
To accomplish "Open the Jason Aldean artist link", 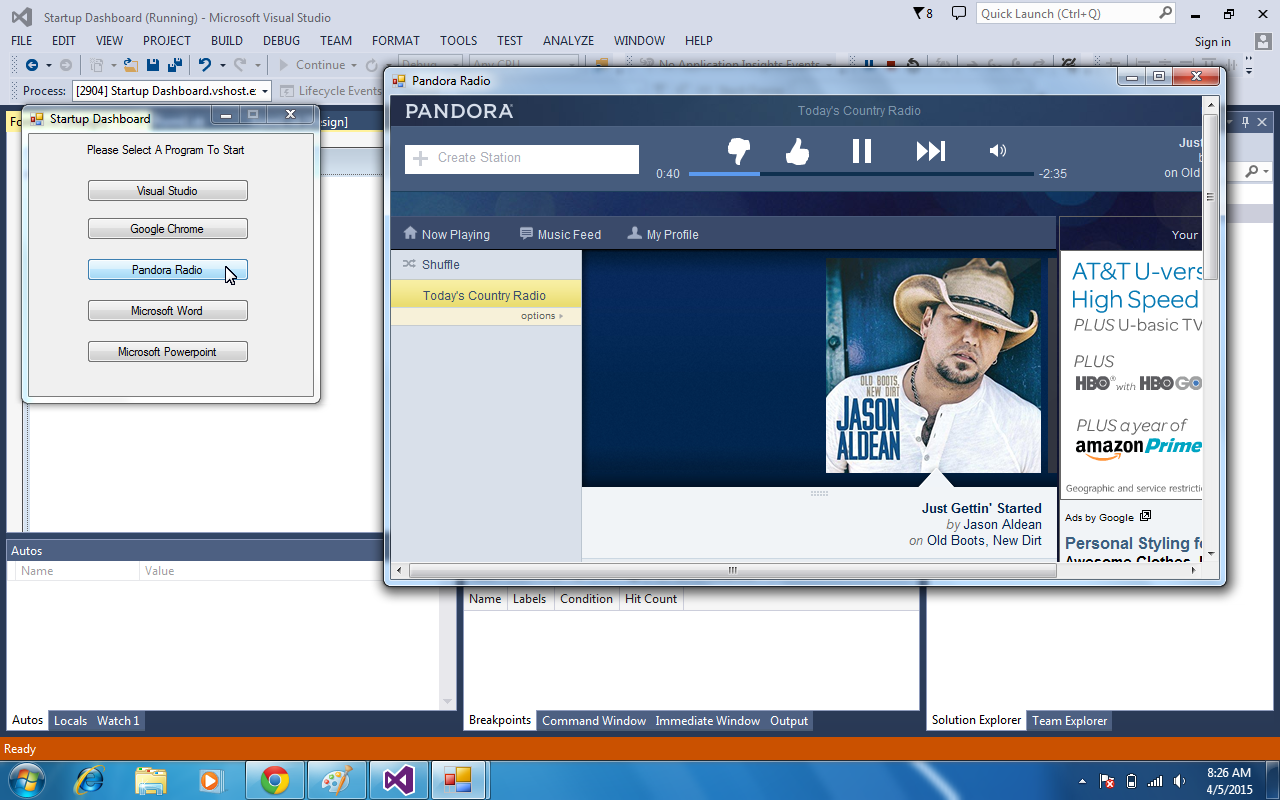I will tap(1002, 524).
